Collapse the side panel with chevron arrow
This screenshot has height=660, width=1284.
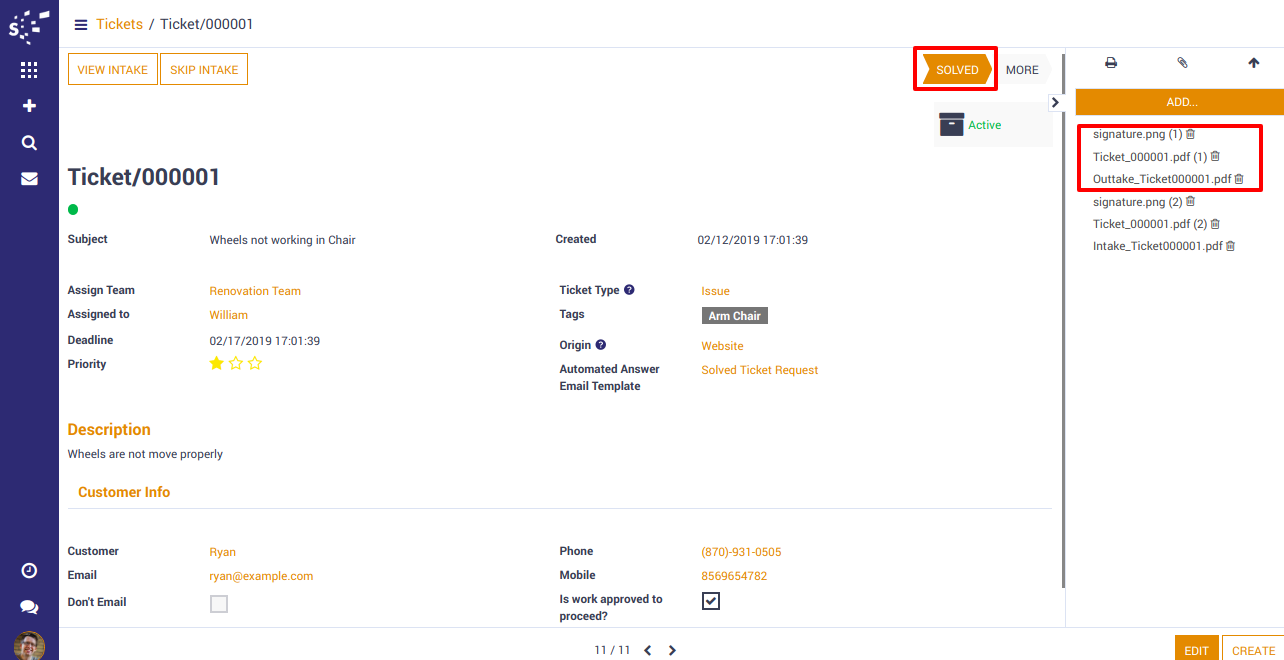(1055, 102)
